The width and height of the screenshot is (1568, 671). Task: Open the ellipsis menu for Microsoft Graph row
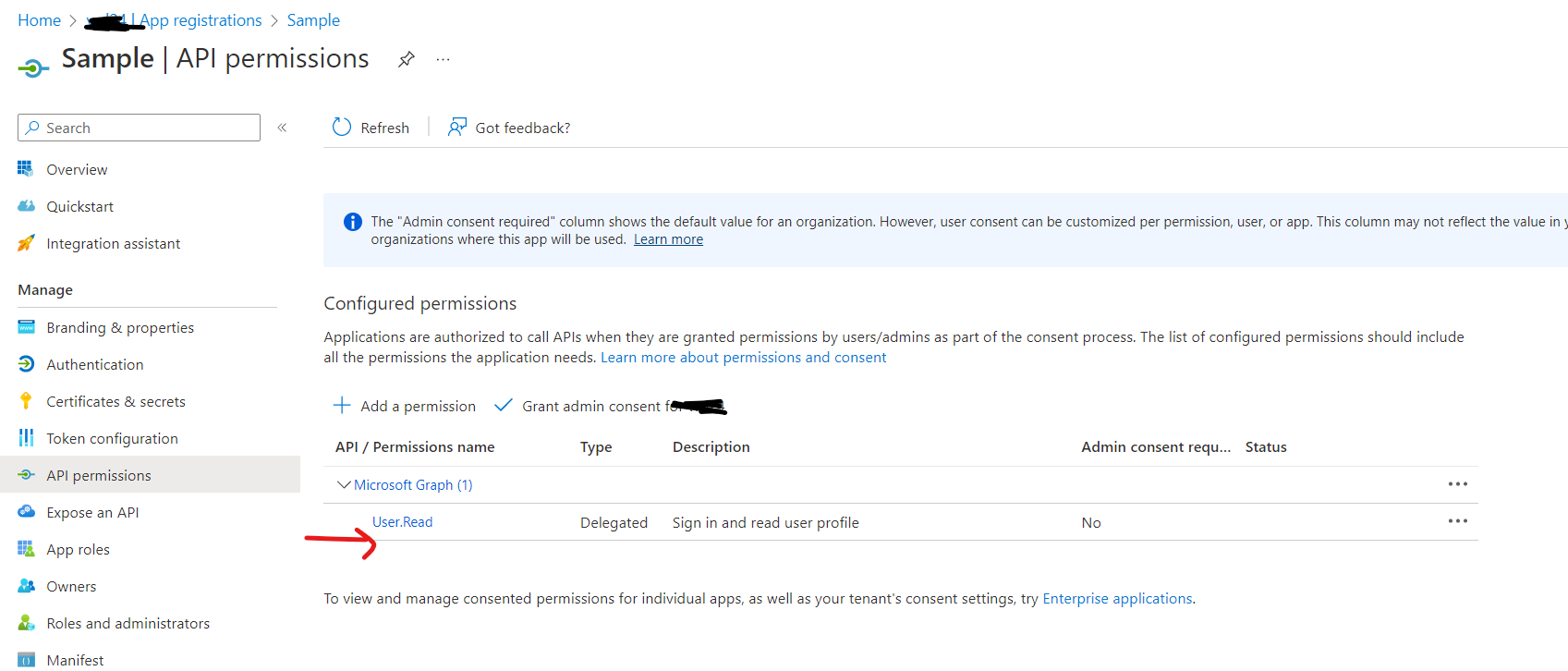(1458, 484)
